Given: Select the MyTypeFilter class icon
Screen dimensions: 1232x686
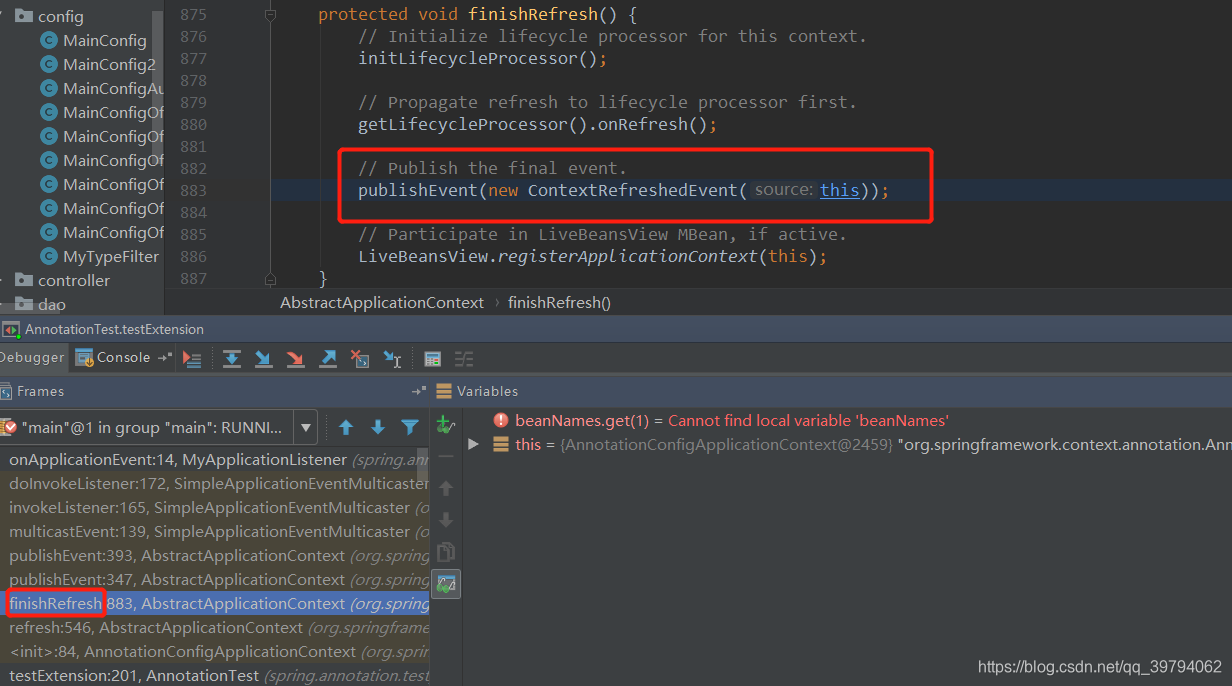Looking at the screenshot, I should [x=49, y=256].
